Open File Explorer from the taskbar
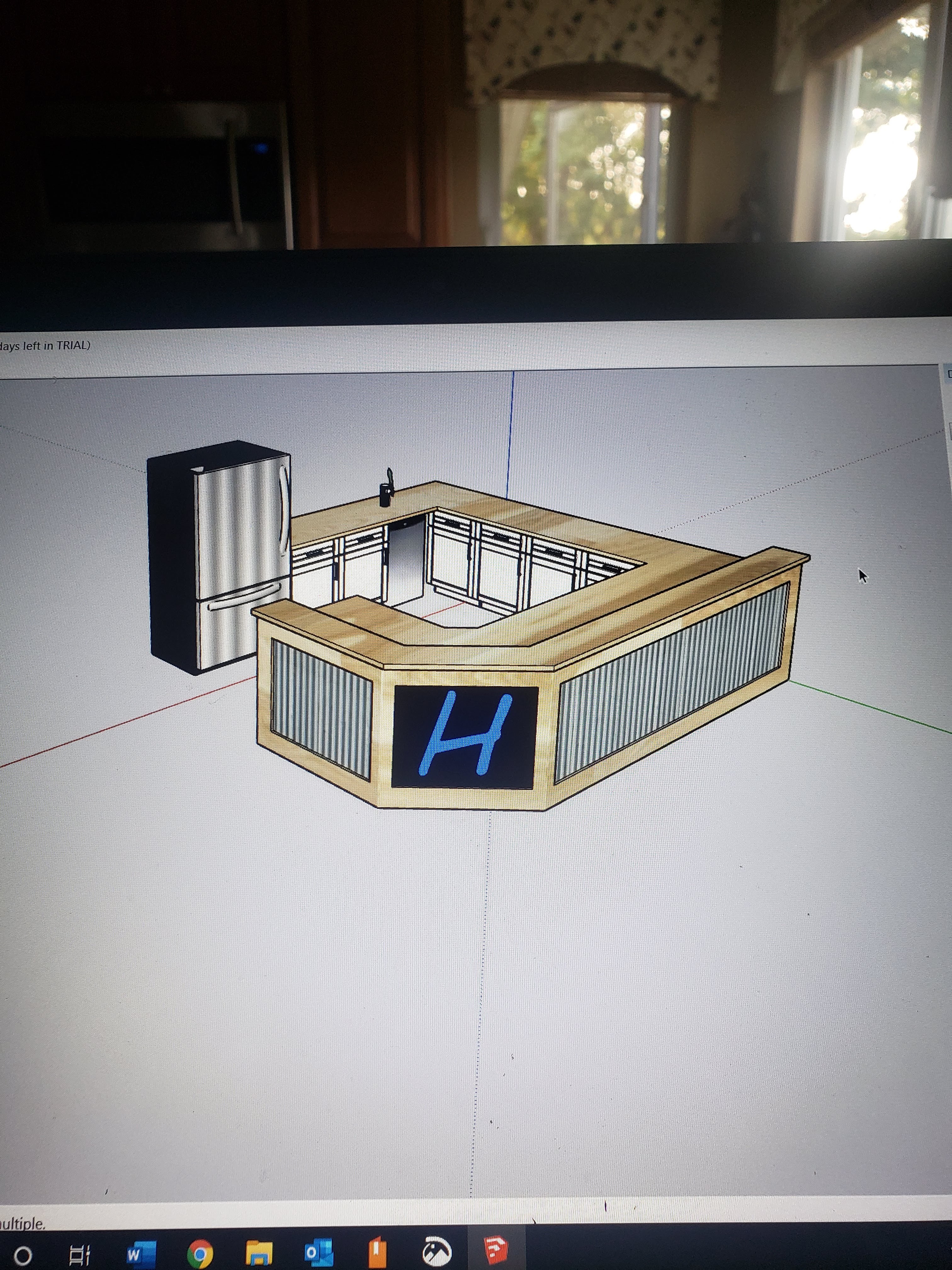This screenshot has width=952, height=1270. click(259, 1253)
